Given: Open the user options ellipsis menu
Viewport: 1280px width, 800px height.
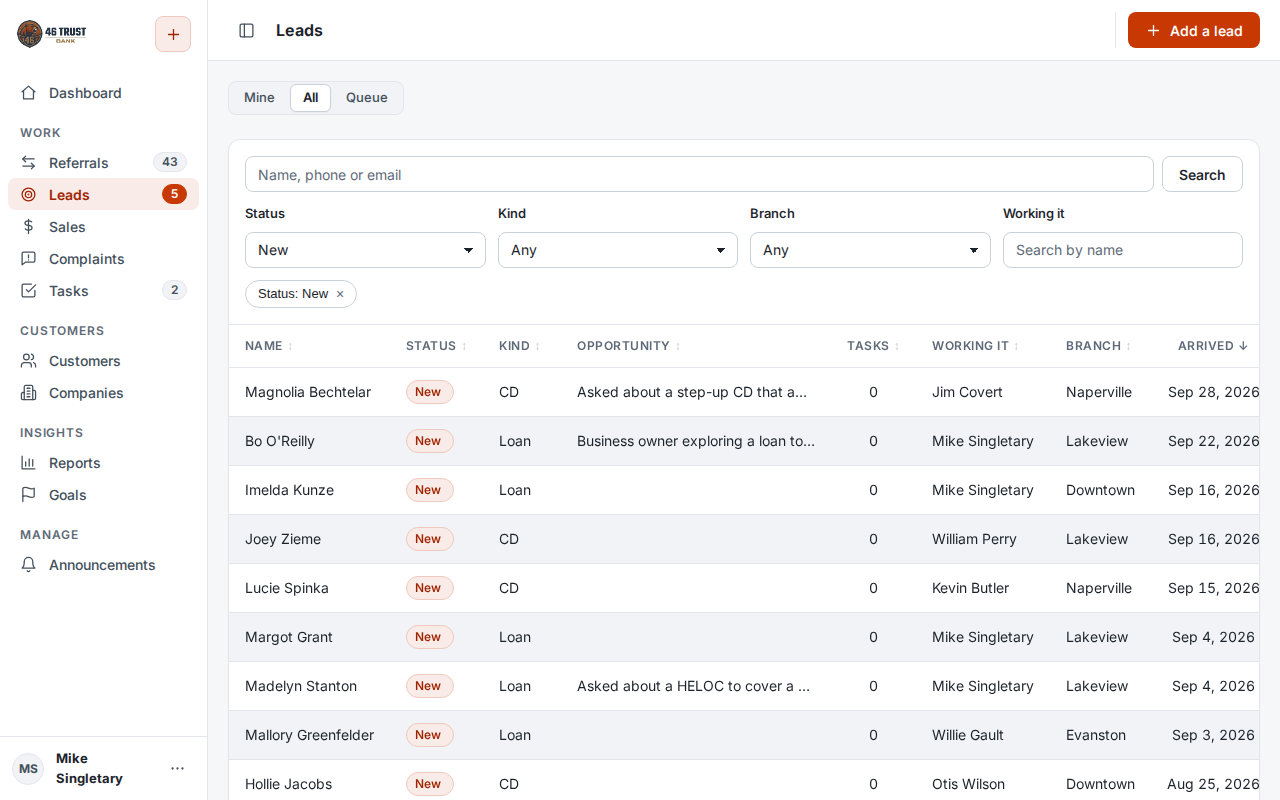Looking at the screenshot, I should tap(177, 768).
